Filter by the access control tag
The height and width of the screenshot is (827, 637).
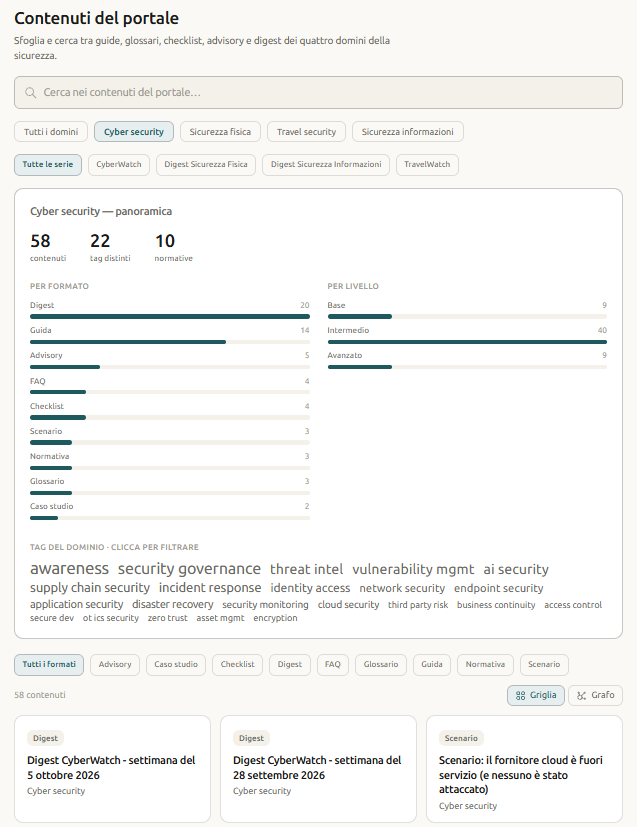coord(573,605)
